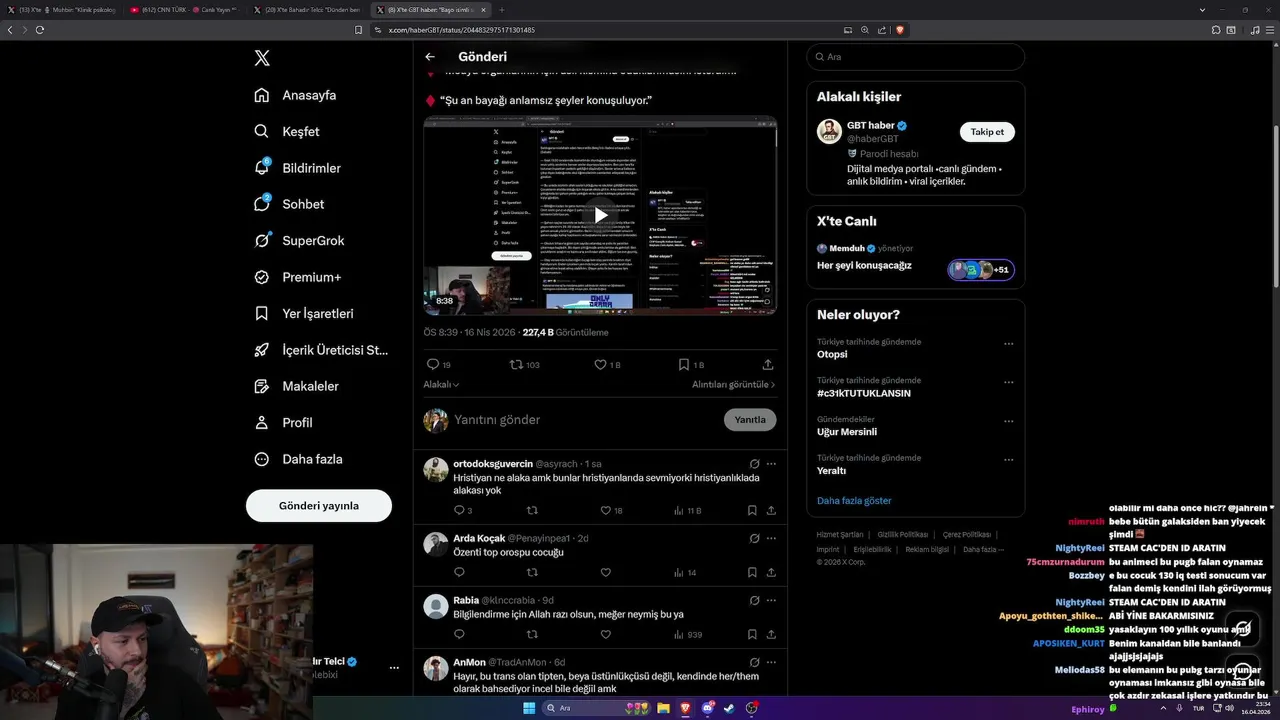Open a new browser tab
The image size is (1280, 720).
[502, 9]
